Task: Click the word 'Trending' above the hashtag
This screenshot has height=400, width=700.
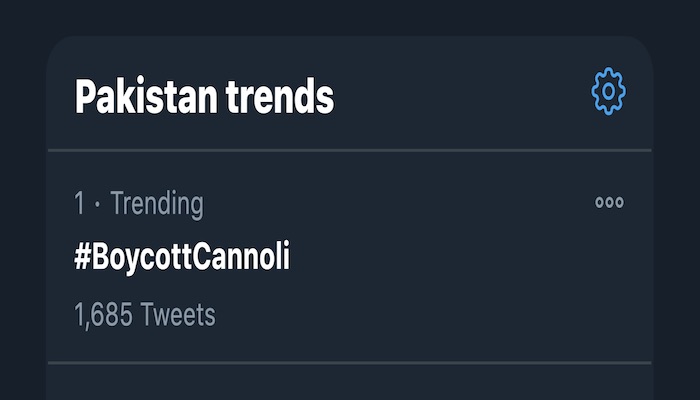Action: click(x=157, y=204)
